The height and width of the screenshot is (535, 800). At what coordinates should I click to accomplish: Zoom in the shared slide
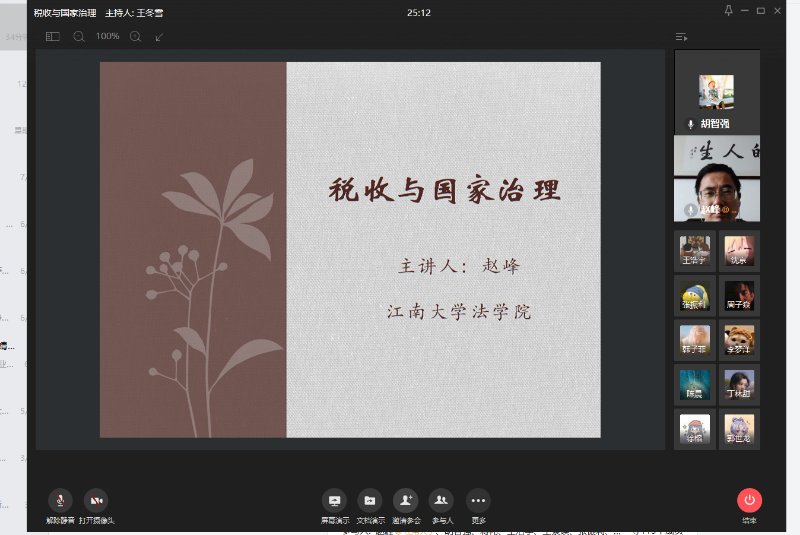coord(136,37)
